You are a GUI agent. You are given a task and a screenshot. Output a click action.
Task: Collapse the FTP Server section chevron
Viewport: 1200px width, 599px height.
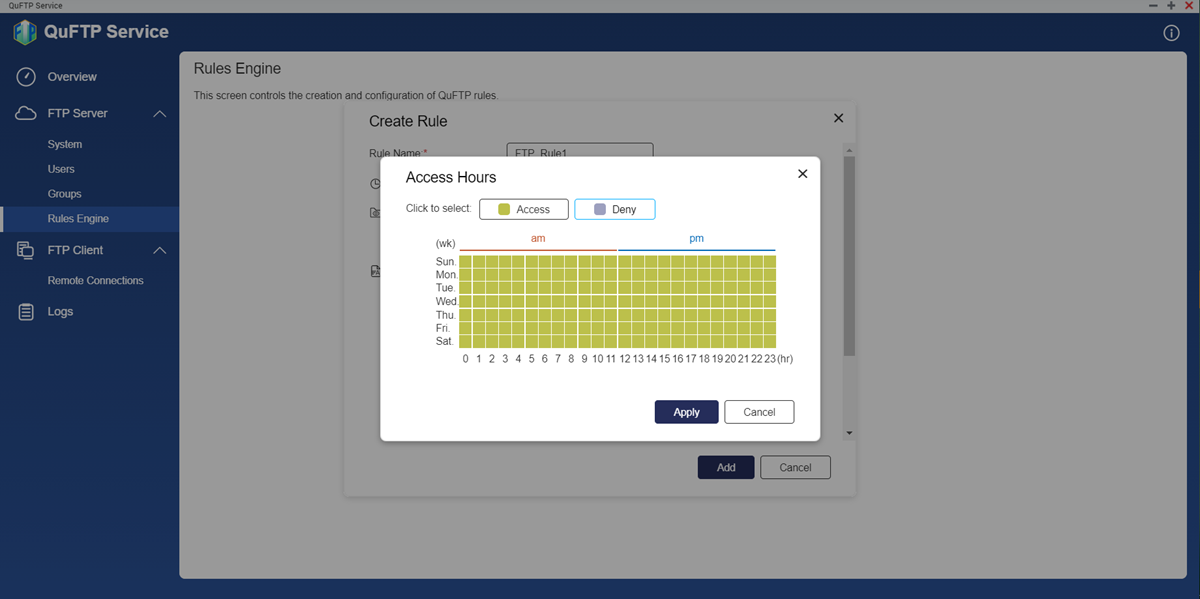click(x=159, y=114)
